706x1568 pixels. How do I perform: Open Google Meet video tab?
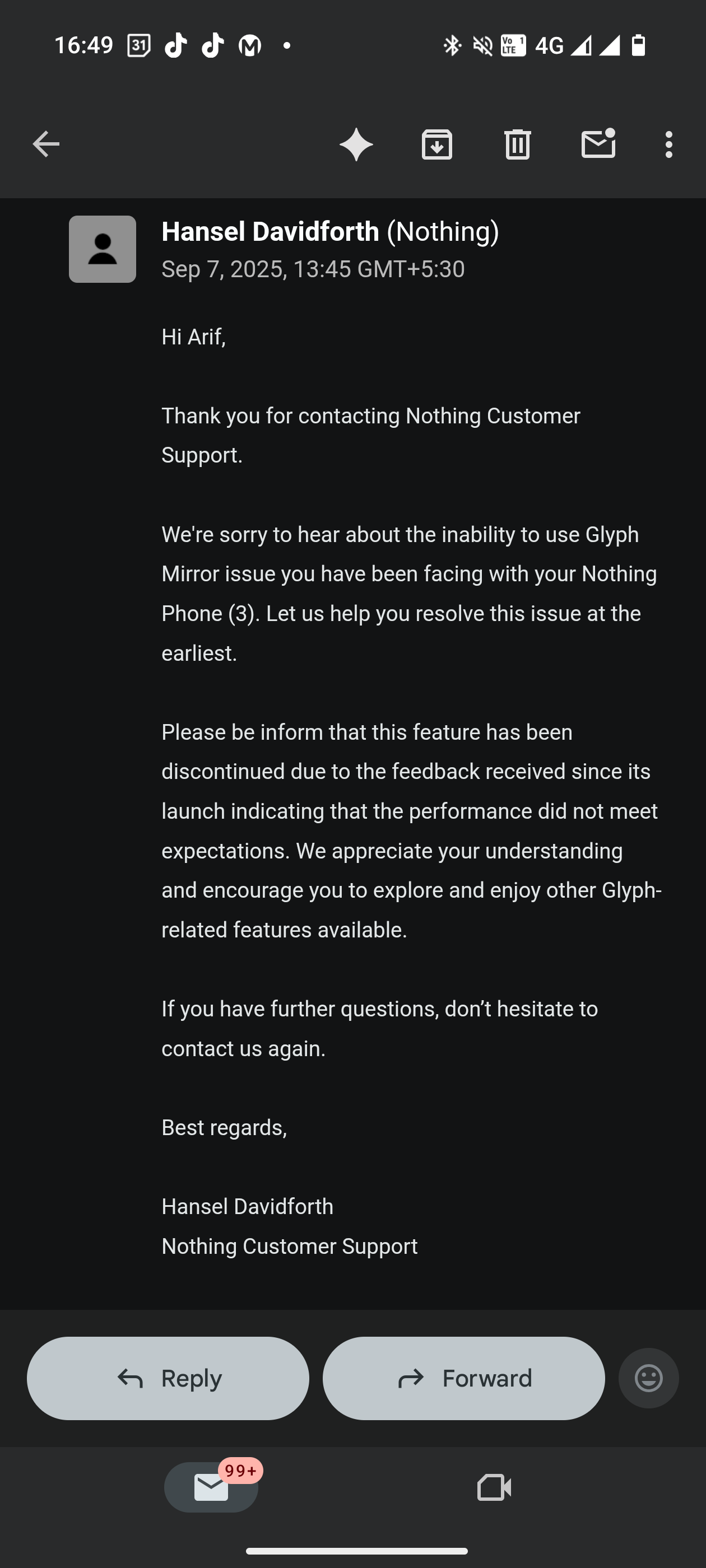pyautogui.click(x=494, y=1487)
